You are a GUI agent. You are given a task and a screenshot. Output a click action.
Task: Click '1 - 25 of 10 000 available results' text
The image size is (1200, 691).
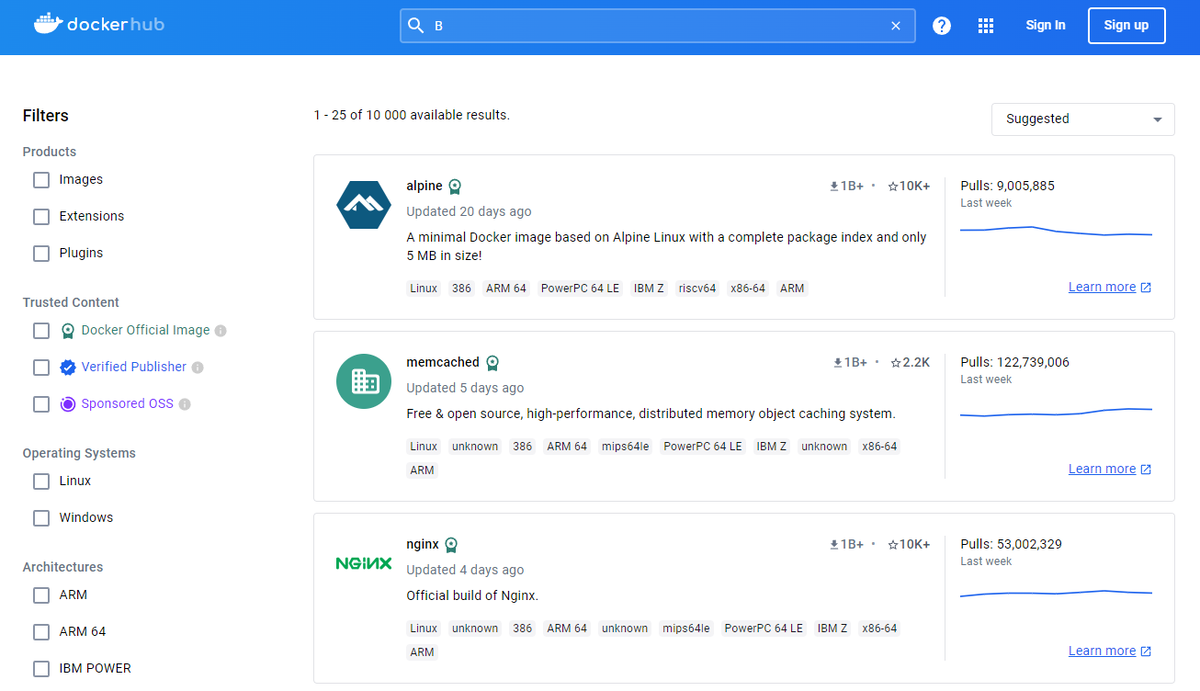[x=412, y=115]
